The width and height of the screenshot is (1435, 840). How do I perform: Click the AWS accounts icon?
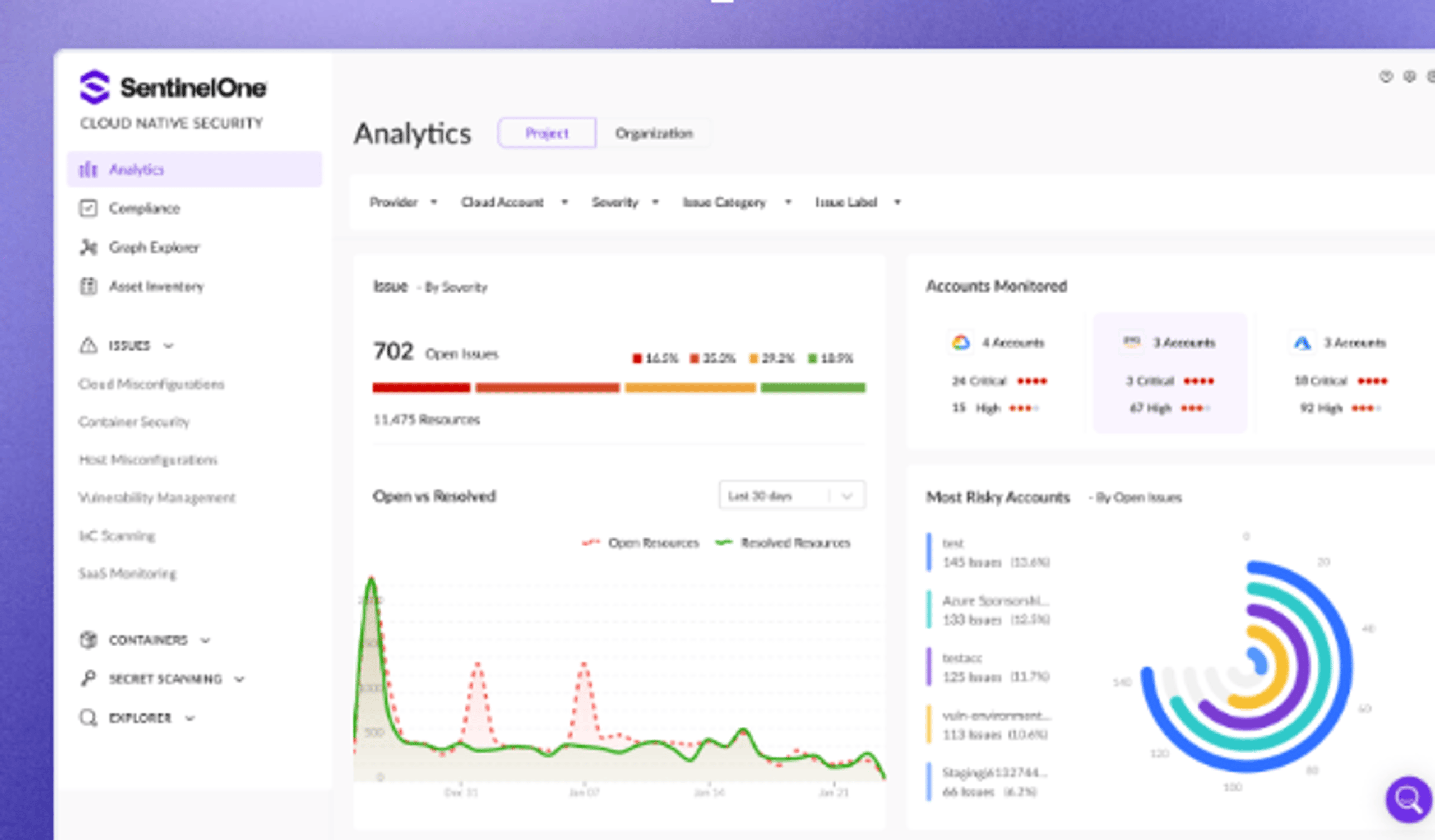tap(1132, 342)
